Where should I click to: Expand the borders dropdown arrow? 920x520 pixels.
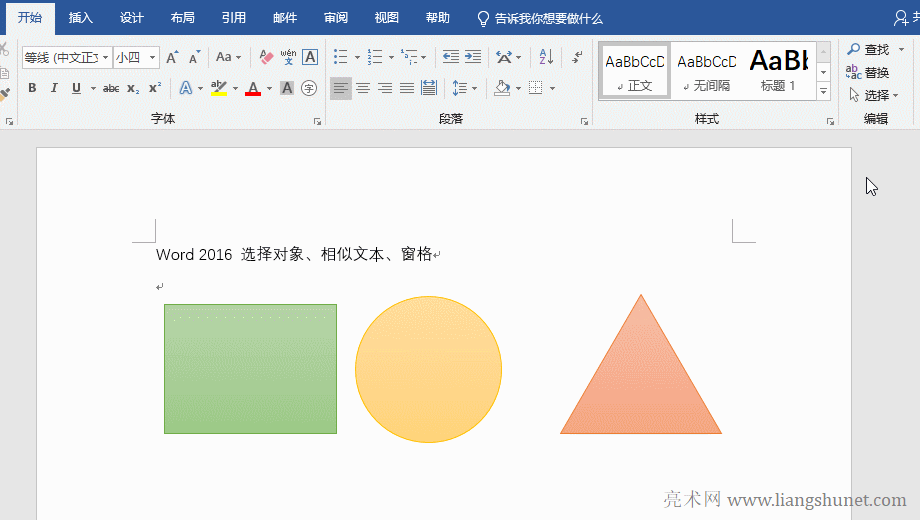[553, 89]
